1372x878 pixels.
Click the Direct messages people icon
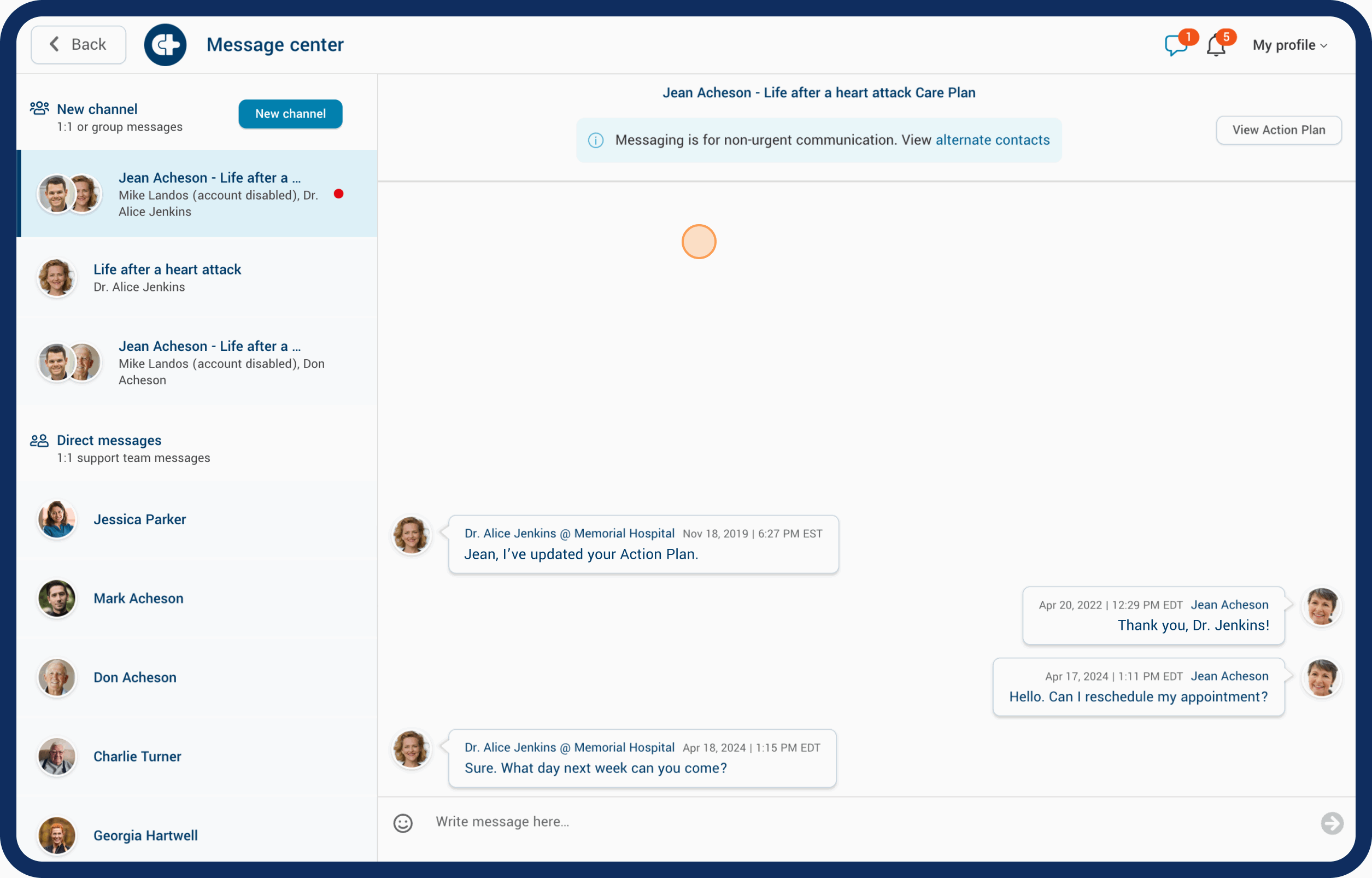tap(39, 440)
